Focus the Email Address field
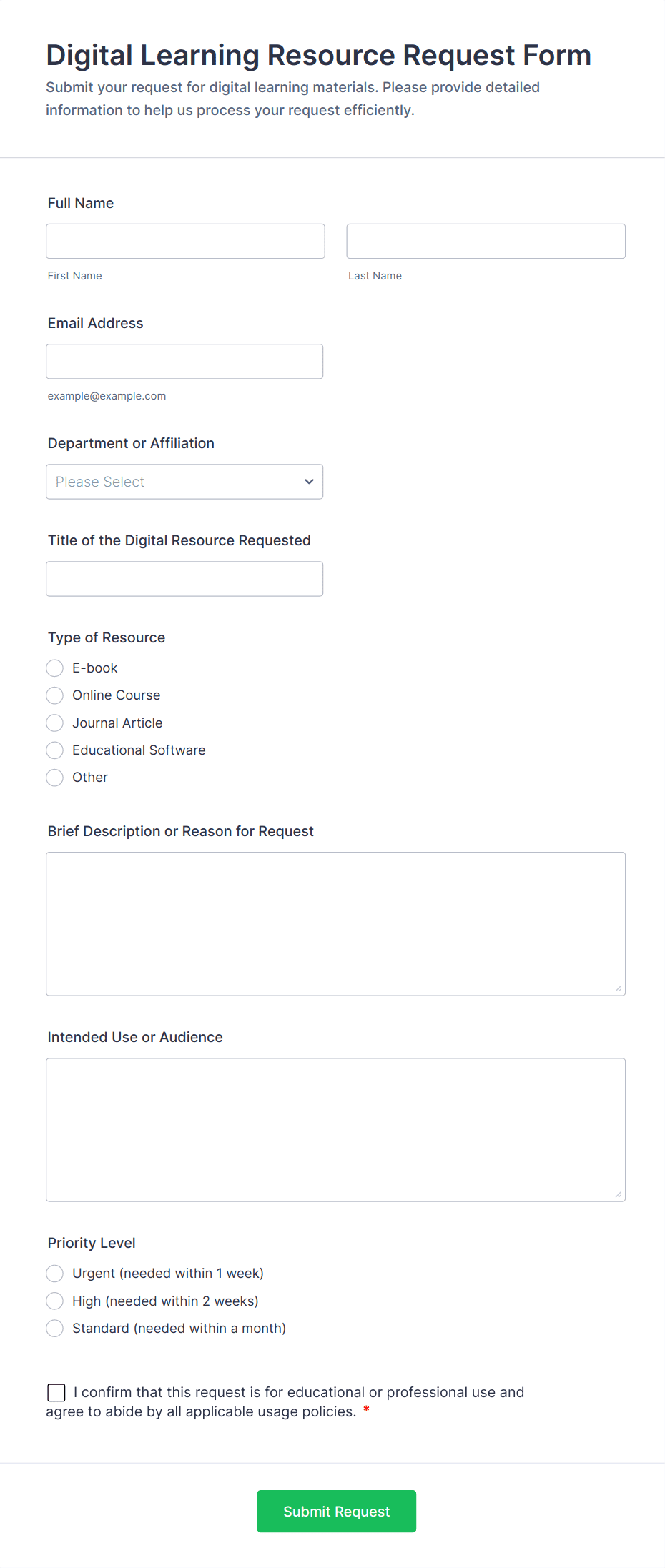 click(184, 361)
